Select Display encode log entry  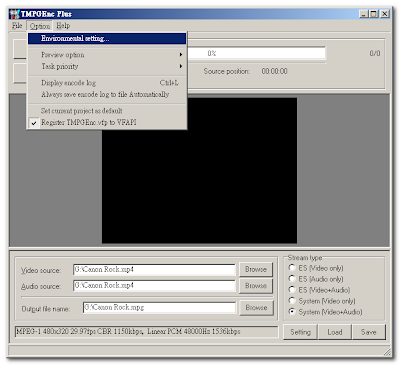107,83
